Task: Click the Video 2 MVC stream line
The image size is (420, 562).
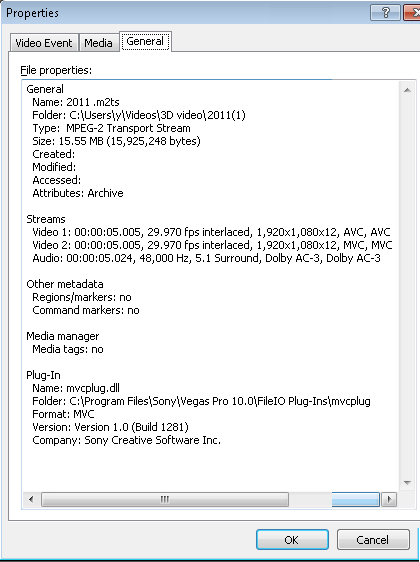Action: click(212, 245)
